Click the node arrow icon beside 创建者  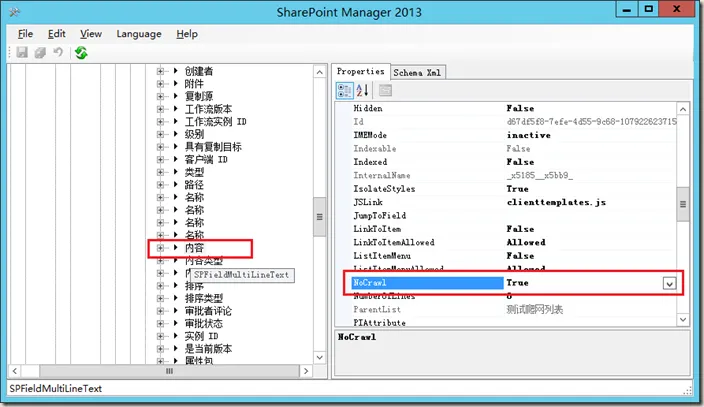(x=176, y=71)
